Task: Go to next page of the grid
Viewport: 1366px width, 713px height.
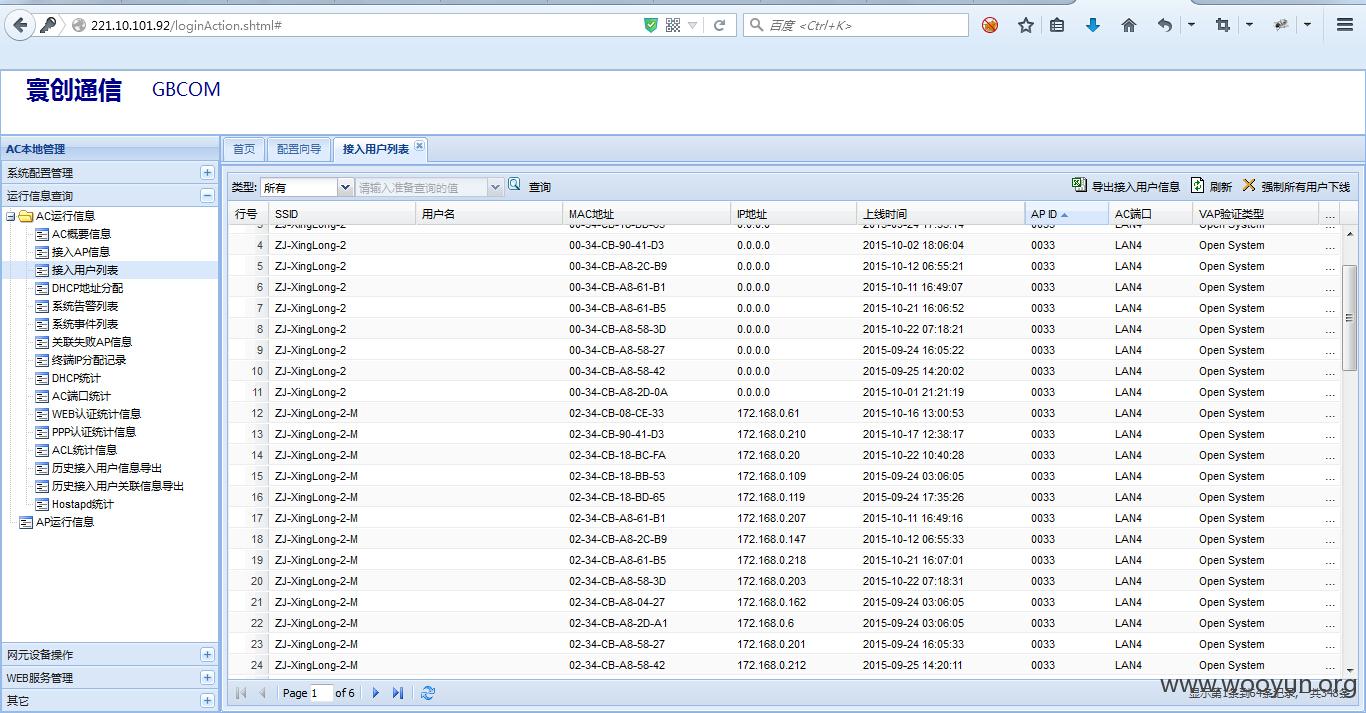Action: coord(376,693)
